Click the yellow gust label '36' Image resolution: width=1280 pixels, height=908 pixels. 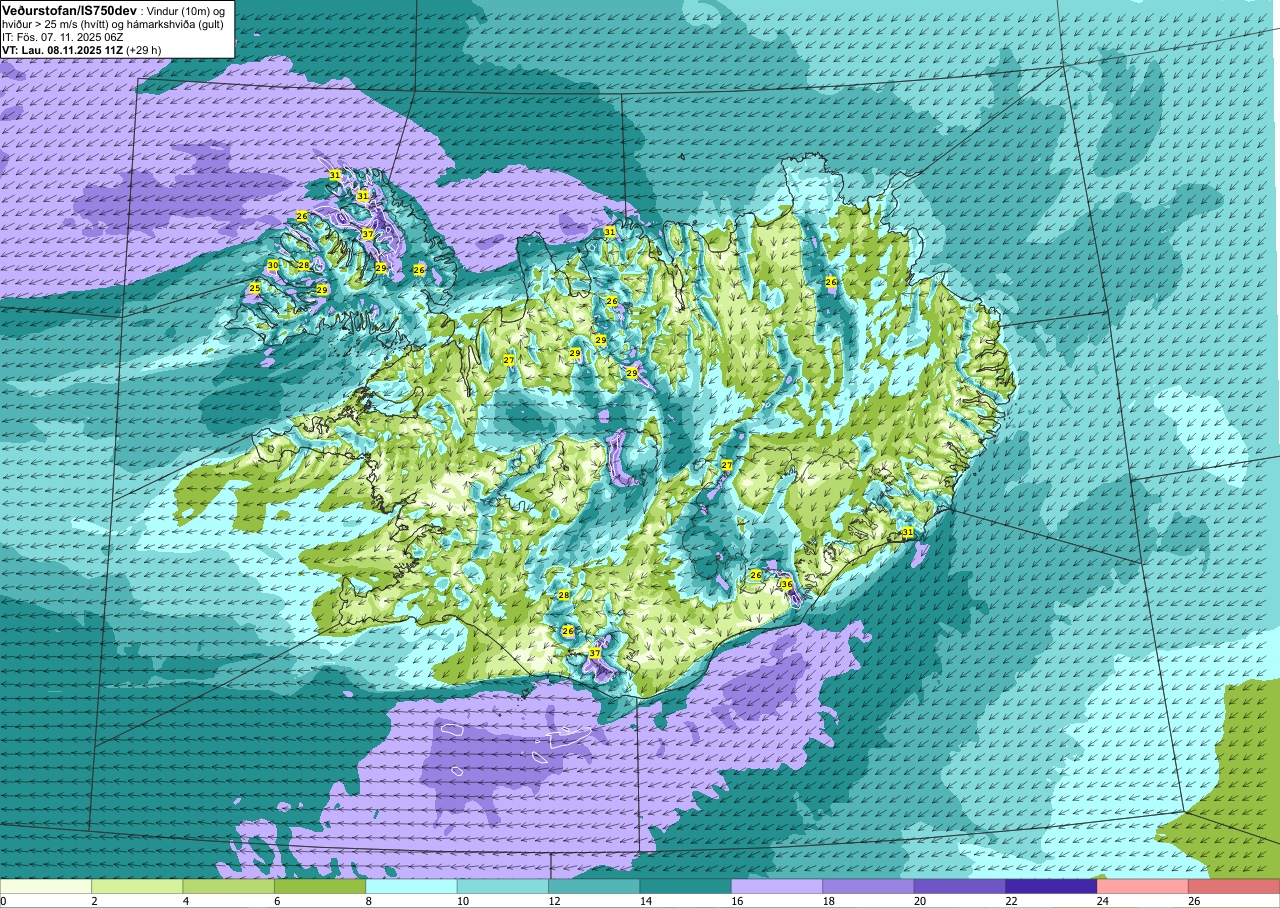click(787, 584)
